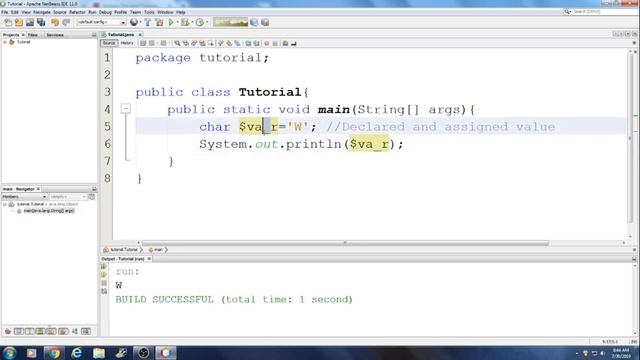Image resolution: width=640 pixels, height=360 pixels.
Task: Open the Debug Project dropdown arrow
Action: pos(192,22)
